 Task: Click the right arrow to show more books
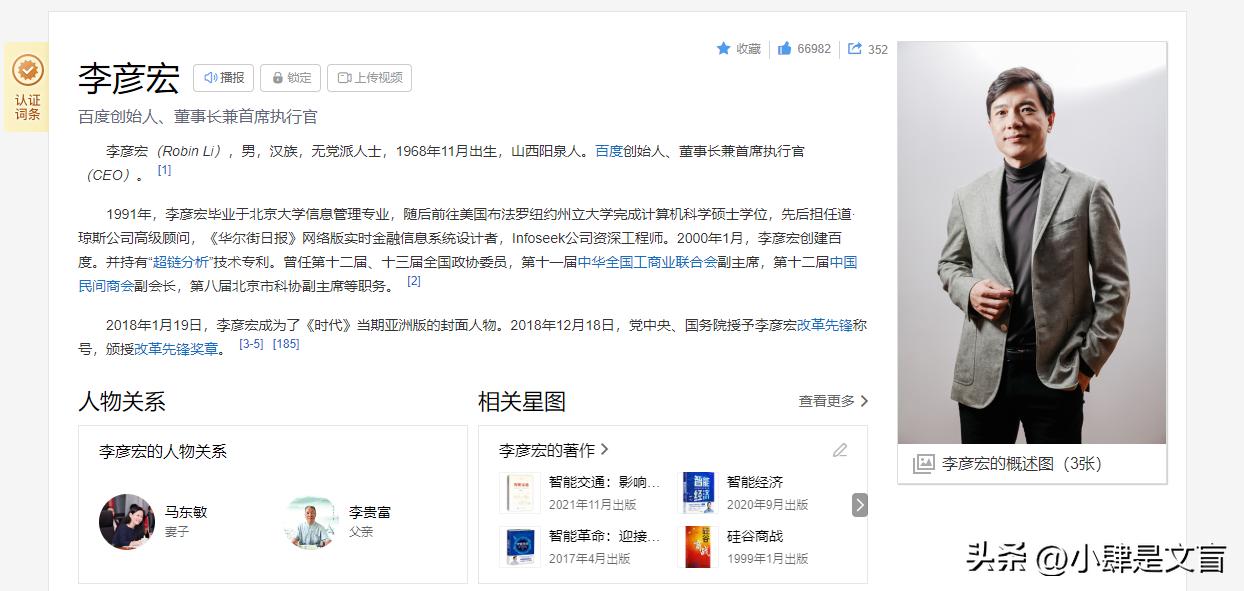[x=858, y=505]
